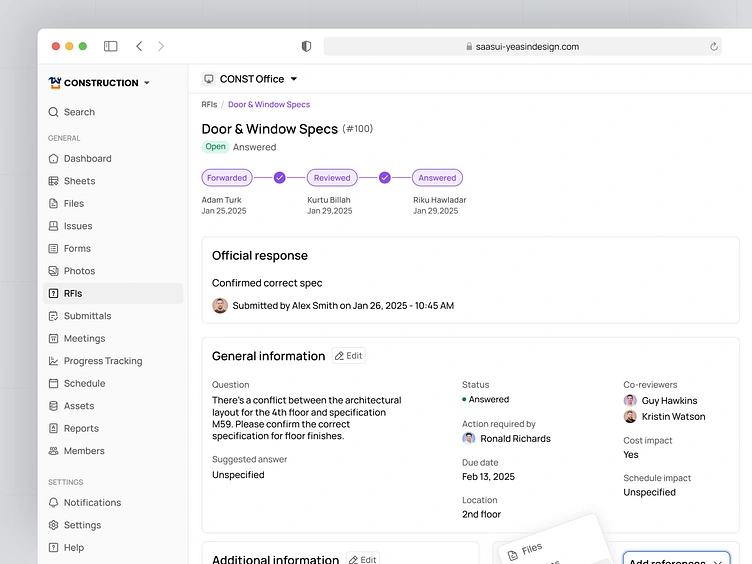Click the Search magnifier icon in sidebar

pyautogui.click(x=53, y=112)
